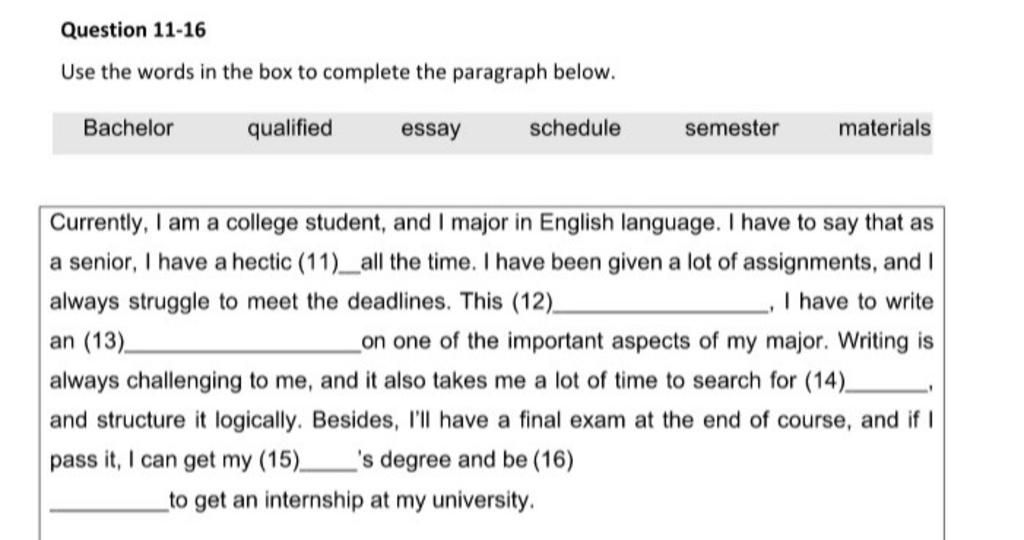This screenshot has width=1024, height=540.
Task: Select the word schedule in the box
Action: (575, 129)
